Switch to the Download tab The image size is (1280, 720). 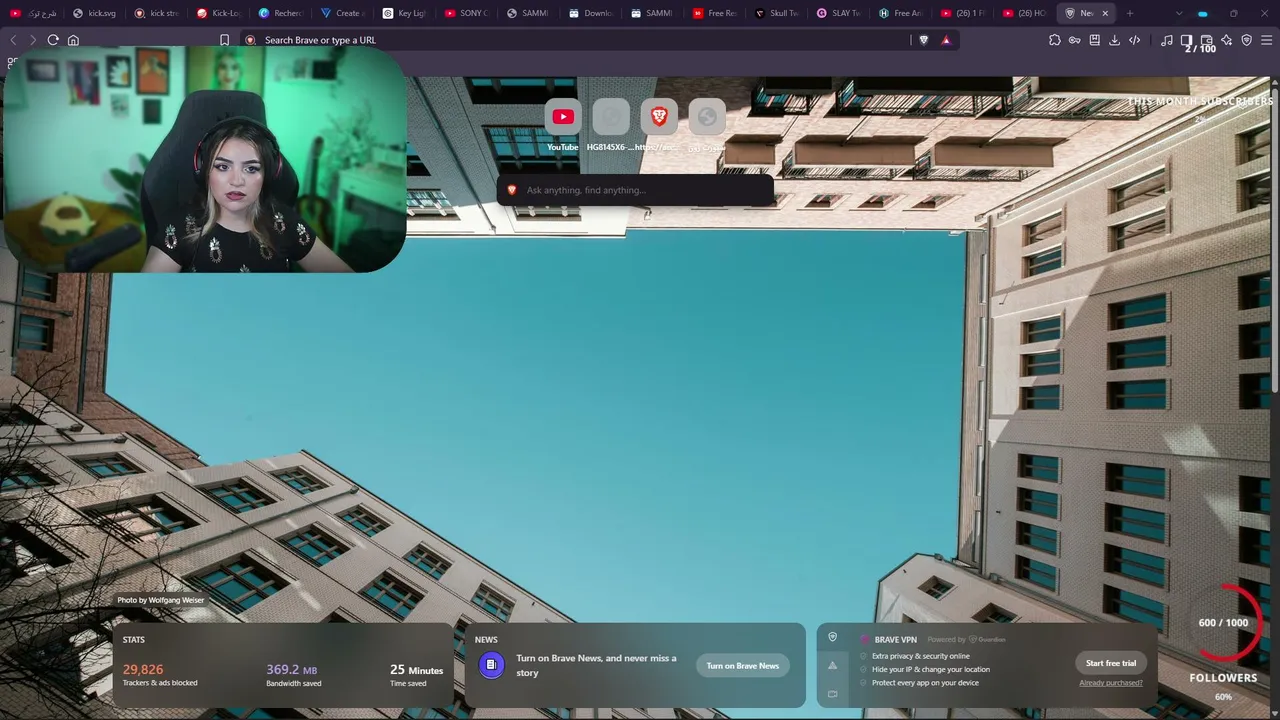(590, 13)
